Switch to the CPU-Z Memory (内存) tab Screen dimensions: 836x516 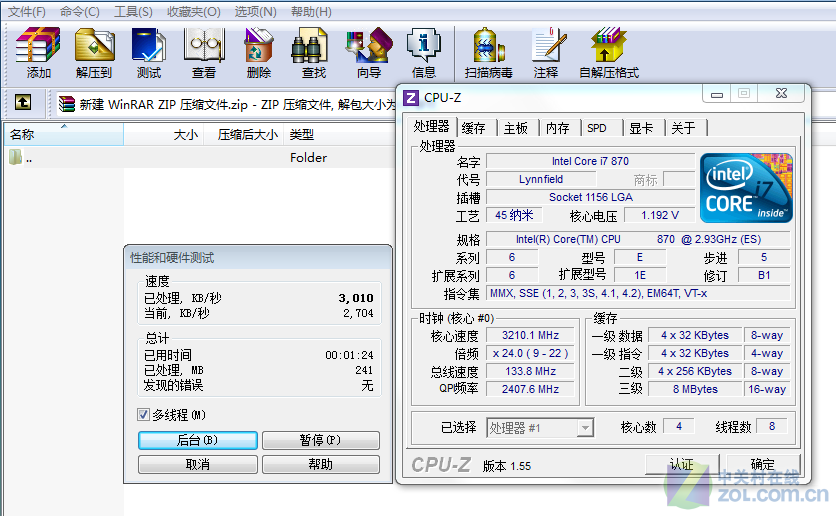558,128
